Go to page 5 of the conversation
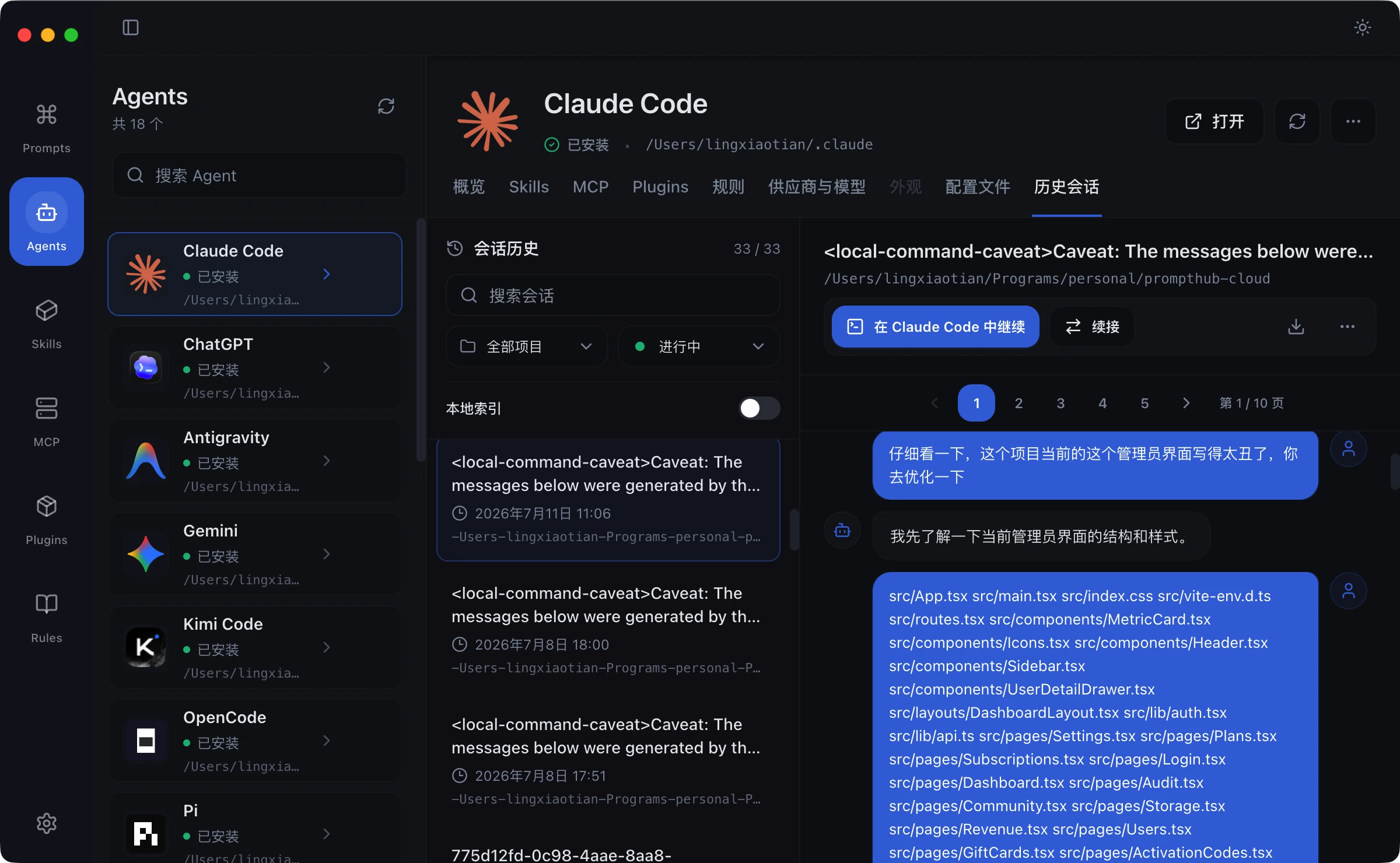The image size is (1400, 863). 1144,403
